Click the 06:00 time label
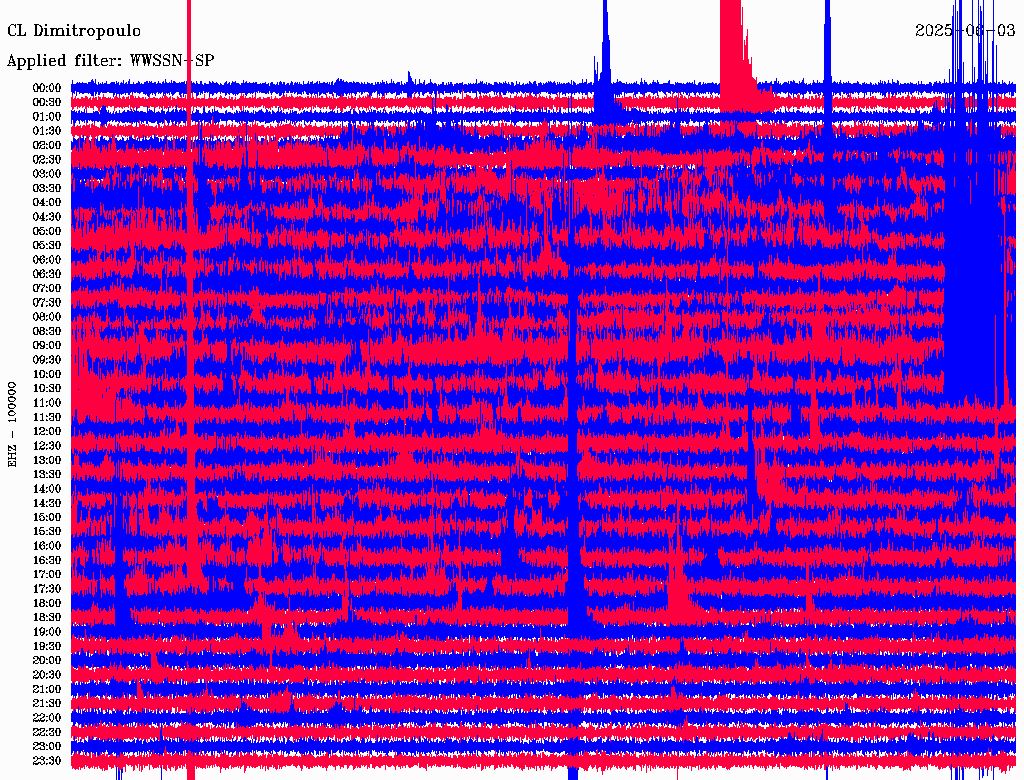 pos(47,260)
